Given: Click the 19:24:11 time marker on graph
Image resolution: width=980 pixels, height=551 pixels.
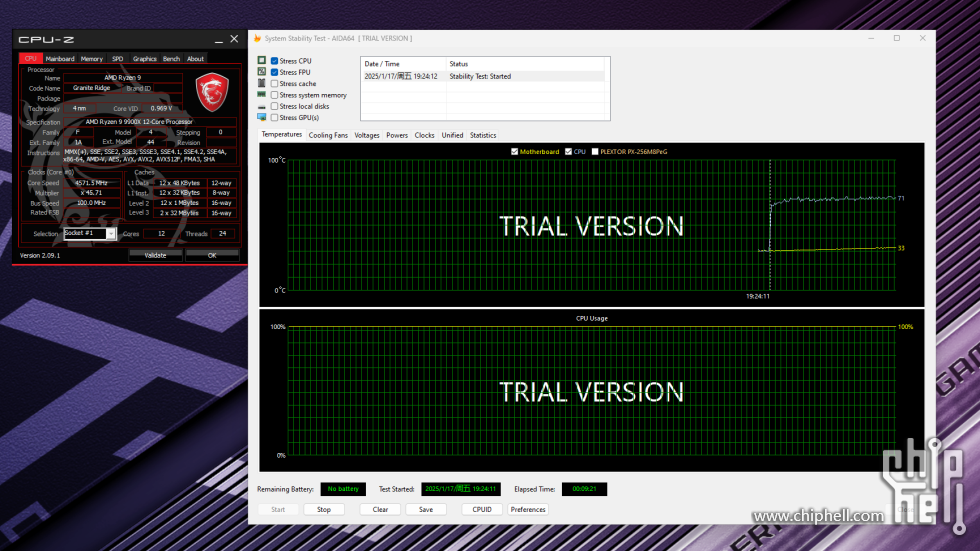Looking at the screenshot, I should [758, 297].
